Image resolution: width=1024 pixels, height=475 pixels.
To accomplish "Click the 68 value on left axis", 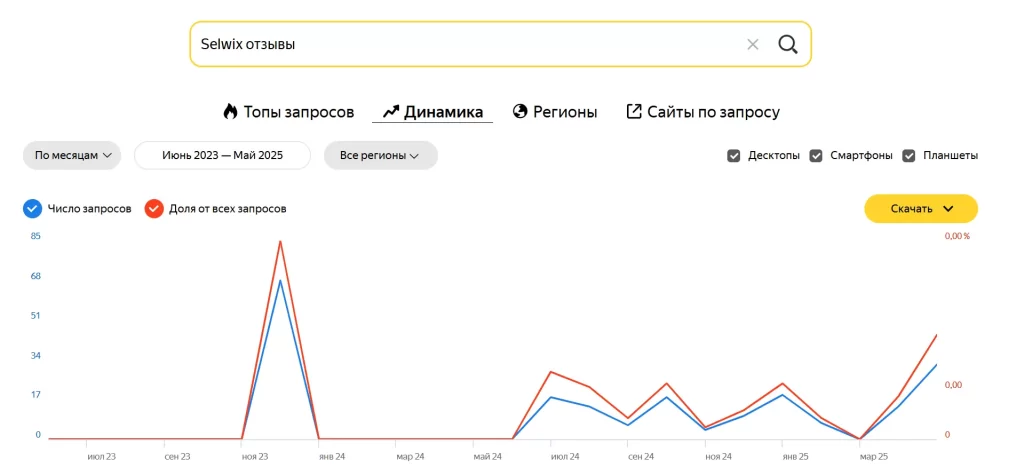I will 35,276.
